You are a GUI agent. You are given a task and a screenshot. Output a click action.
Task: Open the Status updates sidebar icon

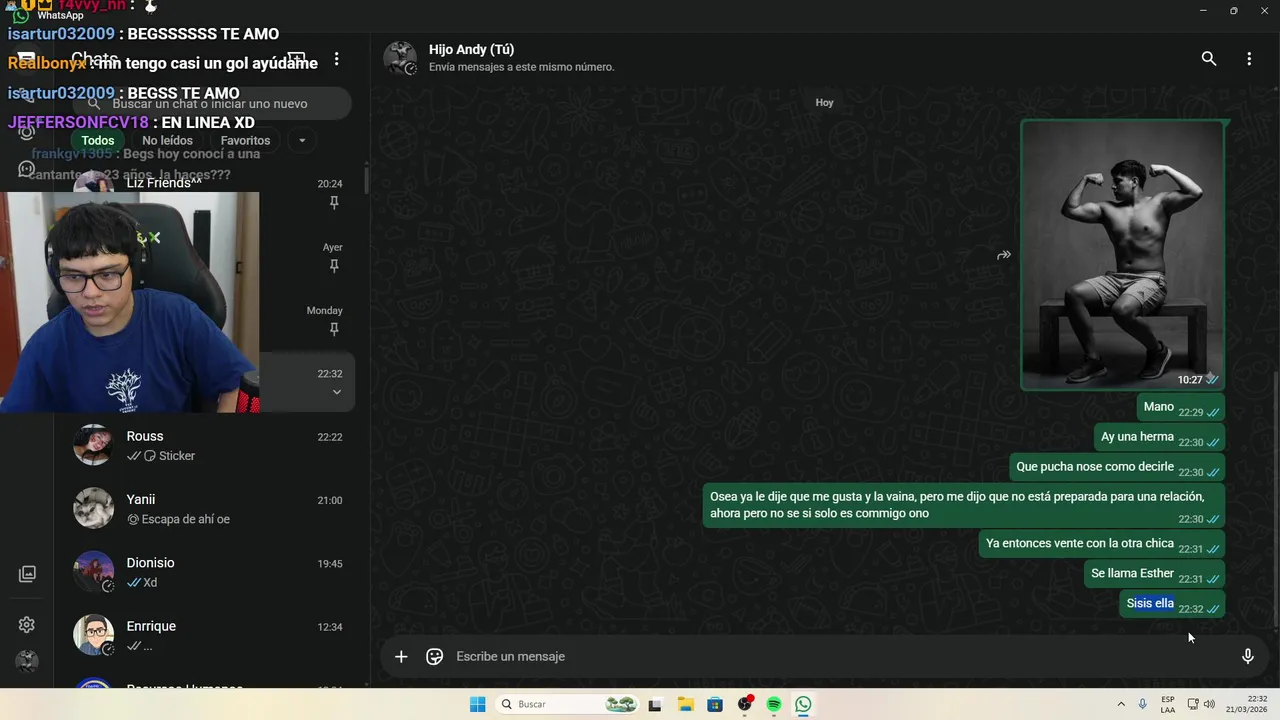[27, 131]
